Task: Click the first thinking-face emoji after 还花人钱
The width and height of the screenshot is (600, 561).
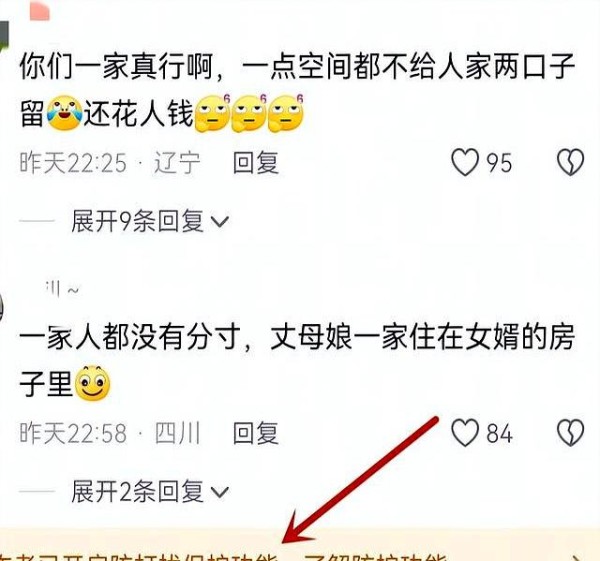Action: [213, 113]
